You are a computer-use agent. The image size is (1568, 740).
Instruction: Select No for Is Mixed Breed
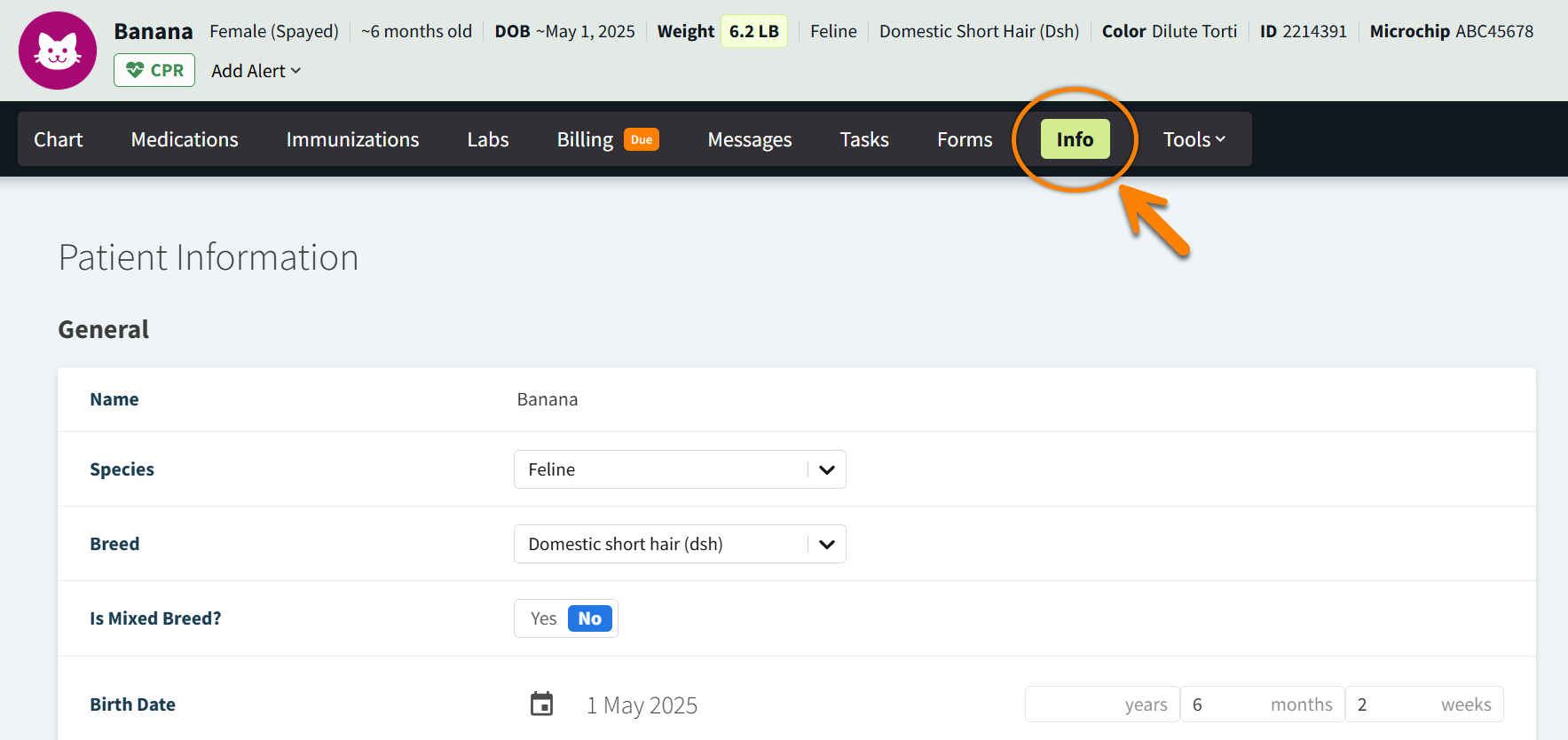coord(589,618)
